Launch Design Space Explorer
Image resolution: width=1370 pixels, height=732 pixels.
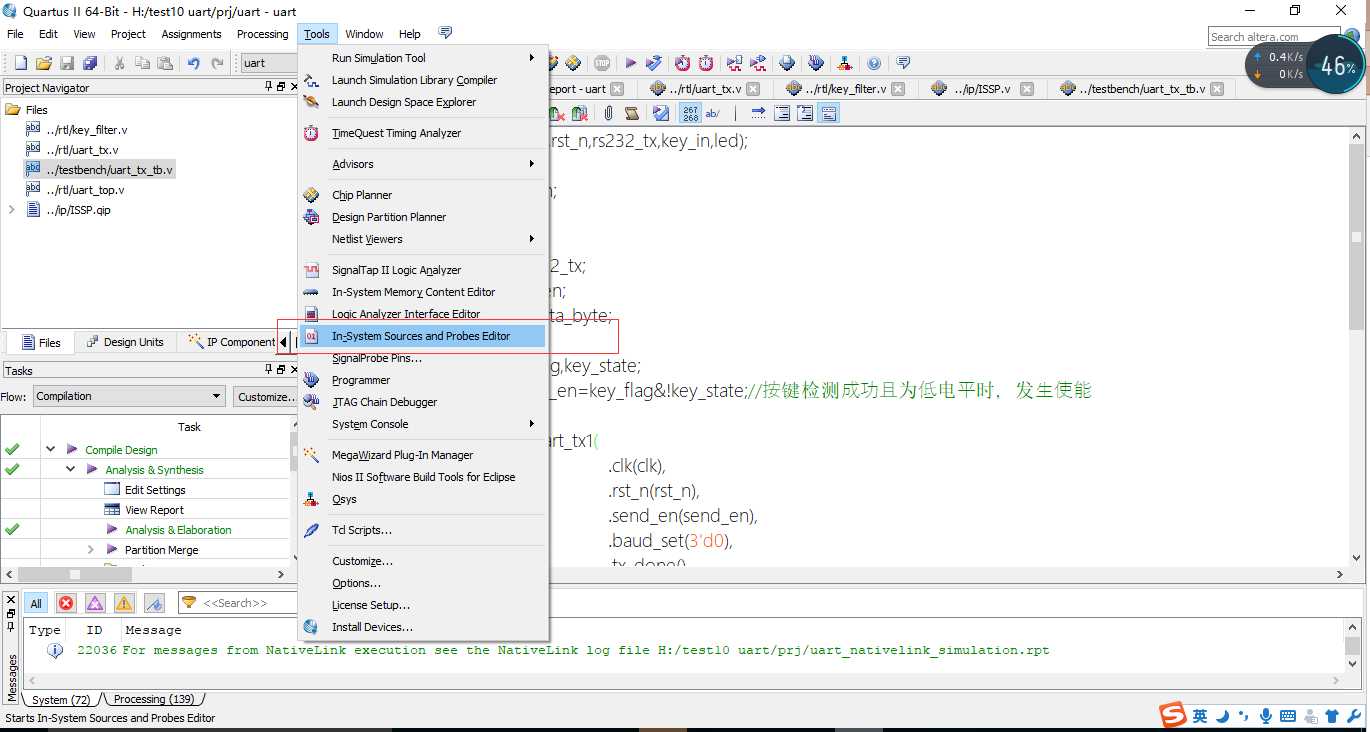pos(404,102)
